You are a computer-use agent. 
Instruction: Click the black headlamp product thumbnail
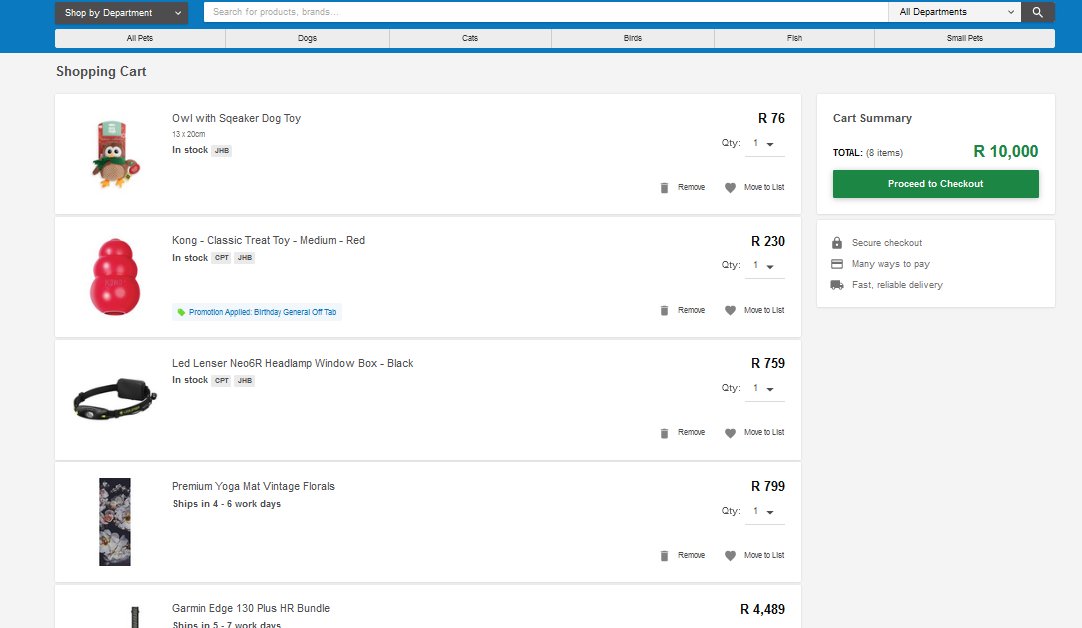point(115,399)
